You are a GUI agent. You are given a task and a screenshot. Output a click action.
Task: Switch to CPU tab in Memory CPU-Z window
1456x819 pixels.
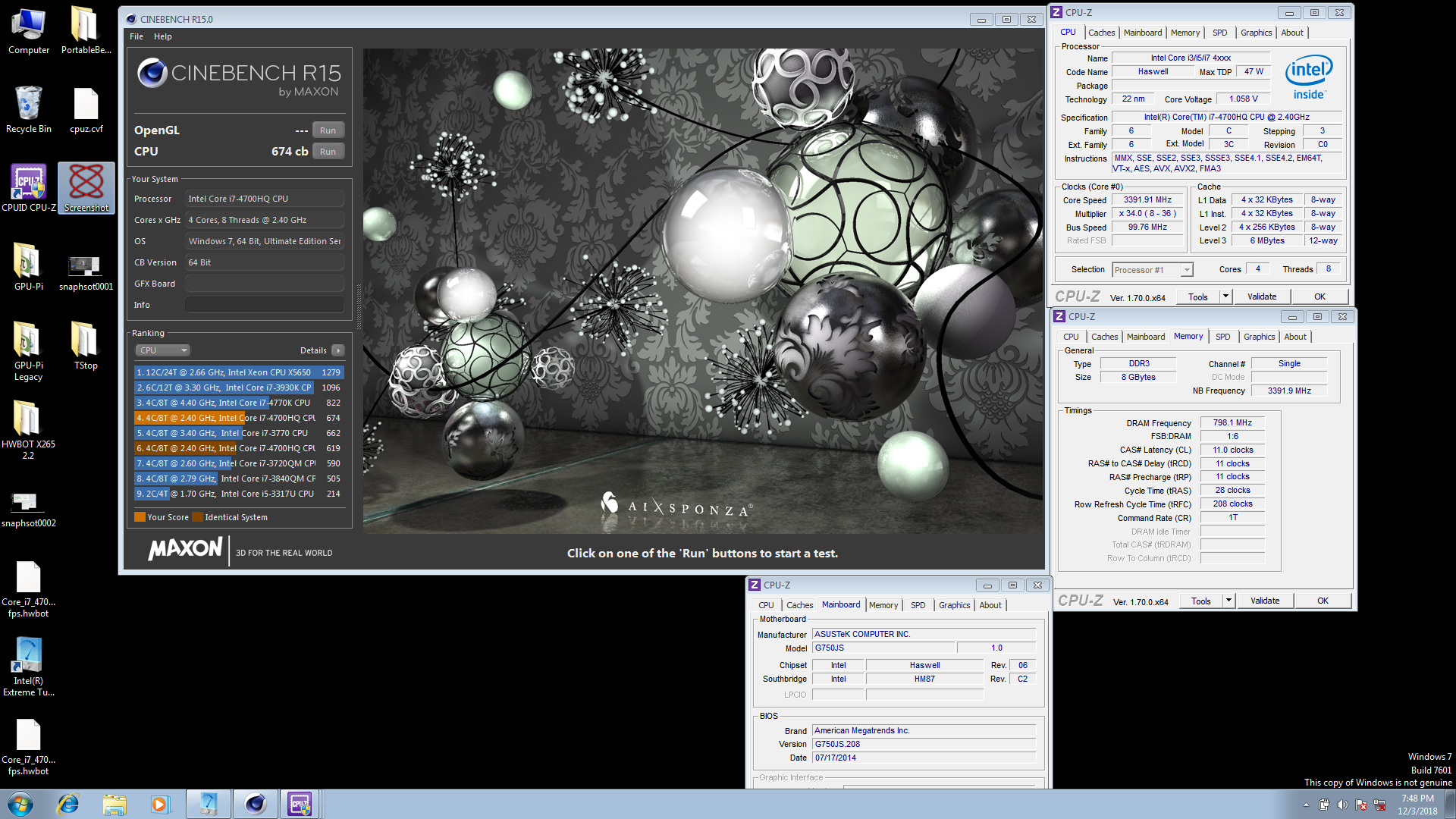click(x=1071, y=337)
